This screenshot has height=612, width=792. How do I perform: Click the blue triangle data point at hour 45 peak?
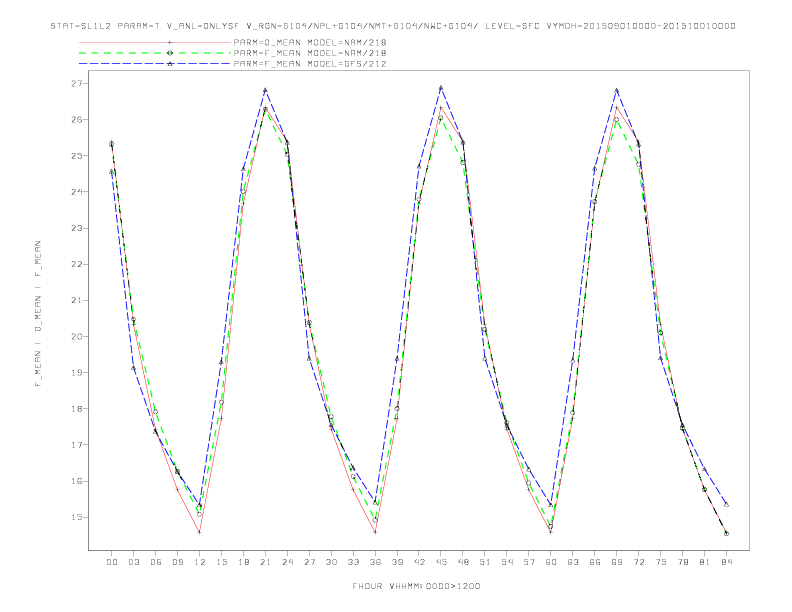pos(441,87)
